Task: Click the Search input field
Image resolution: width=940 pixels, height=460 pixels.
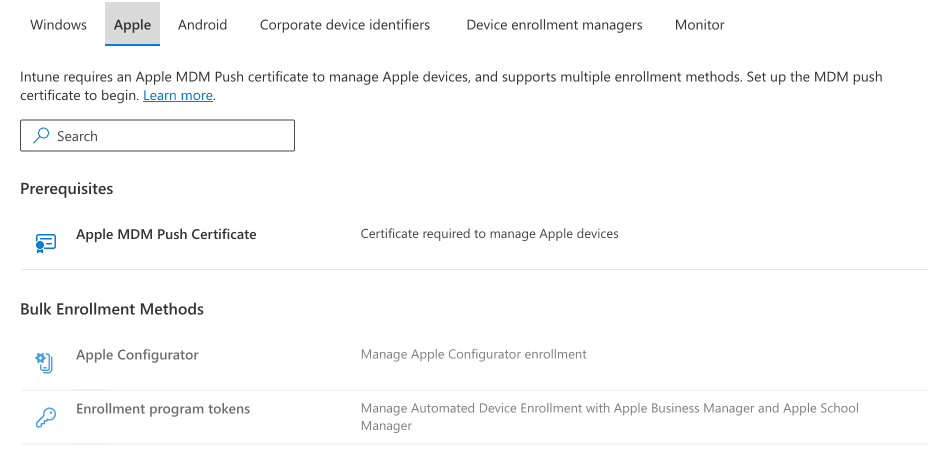Action: point(157,136)
